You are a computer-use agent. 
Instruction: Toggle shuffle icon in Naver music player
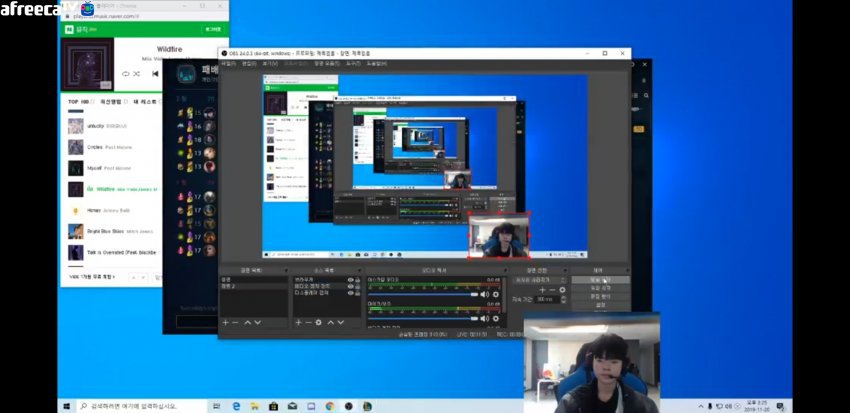point(137,74)
